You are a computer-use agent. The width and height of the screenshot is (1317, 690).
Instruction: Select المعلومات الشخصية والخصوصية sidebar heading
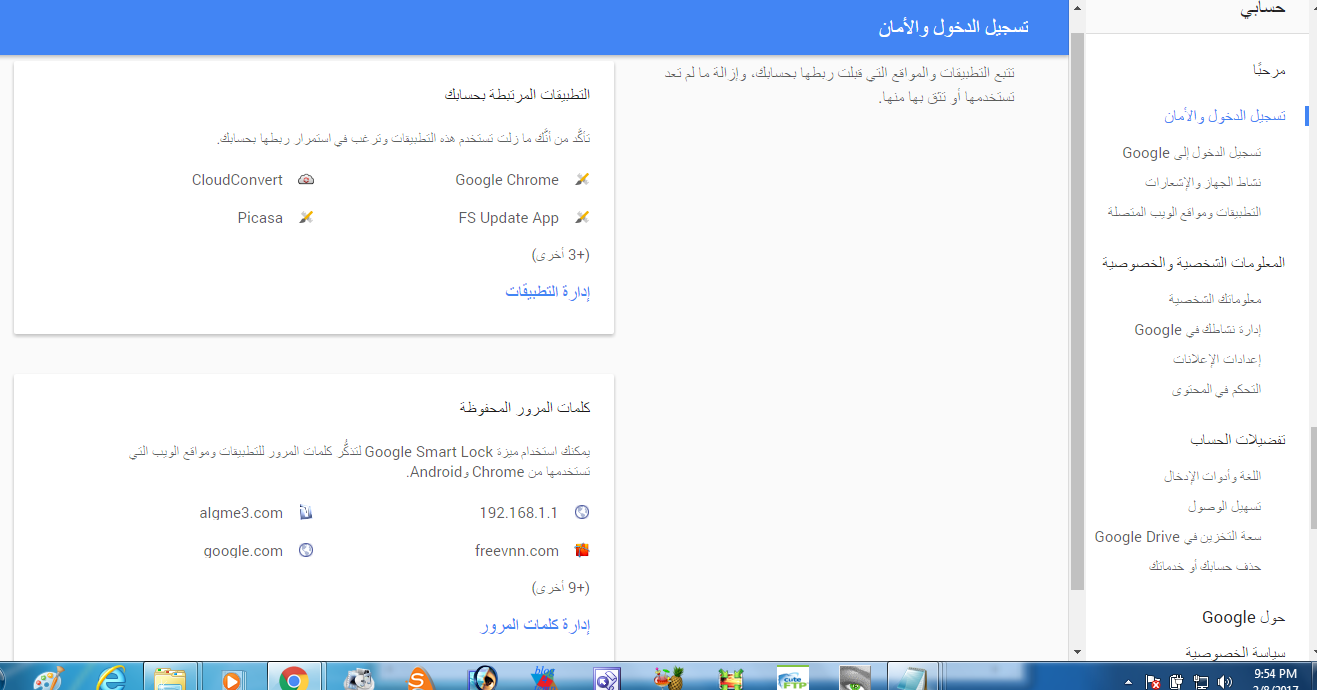tap(1194, 263)
